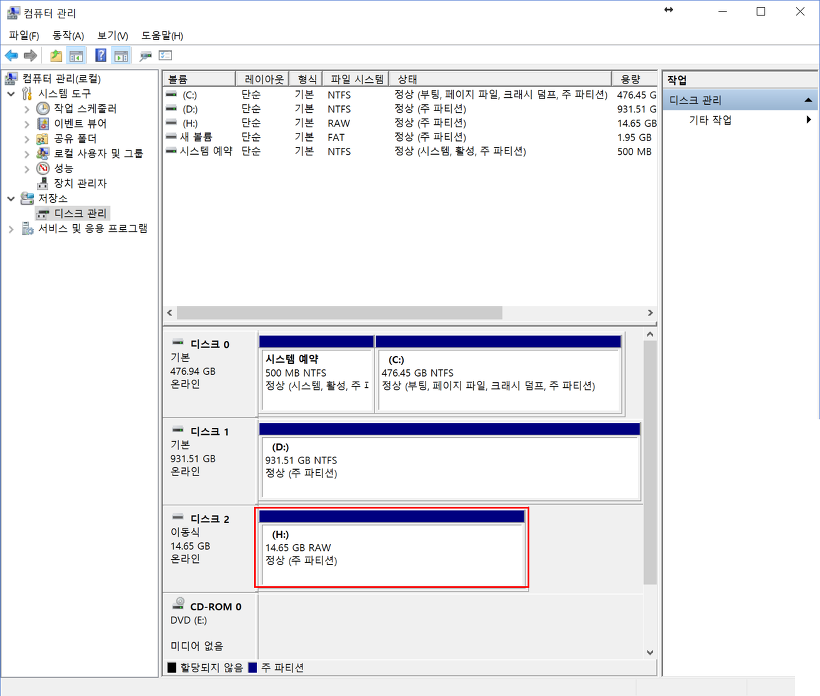Collapse the 디스크 관리 actions section
Screen dimensions: 820x696
[x=808, y=100]
